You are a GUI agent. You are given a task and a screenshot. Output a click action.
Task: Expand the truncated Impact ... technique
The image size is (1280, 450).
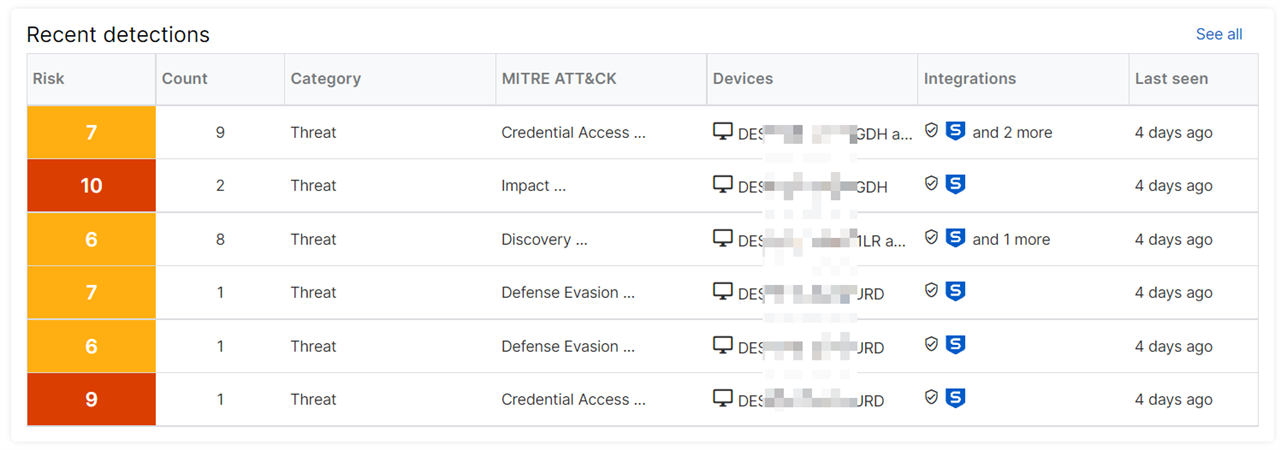534,186
